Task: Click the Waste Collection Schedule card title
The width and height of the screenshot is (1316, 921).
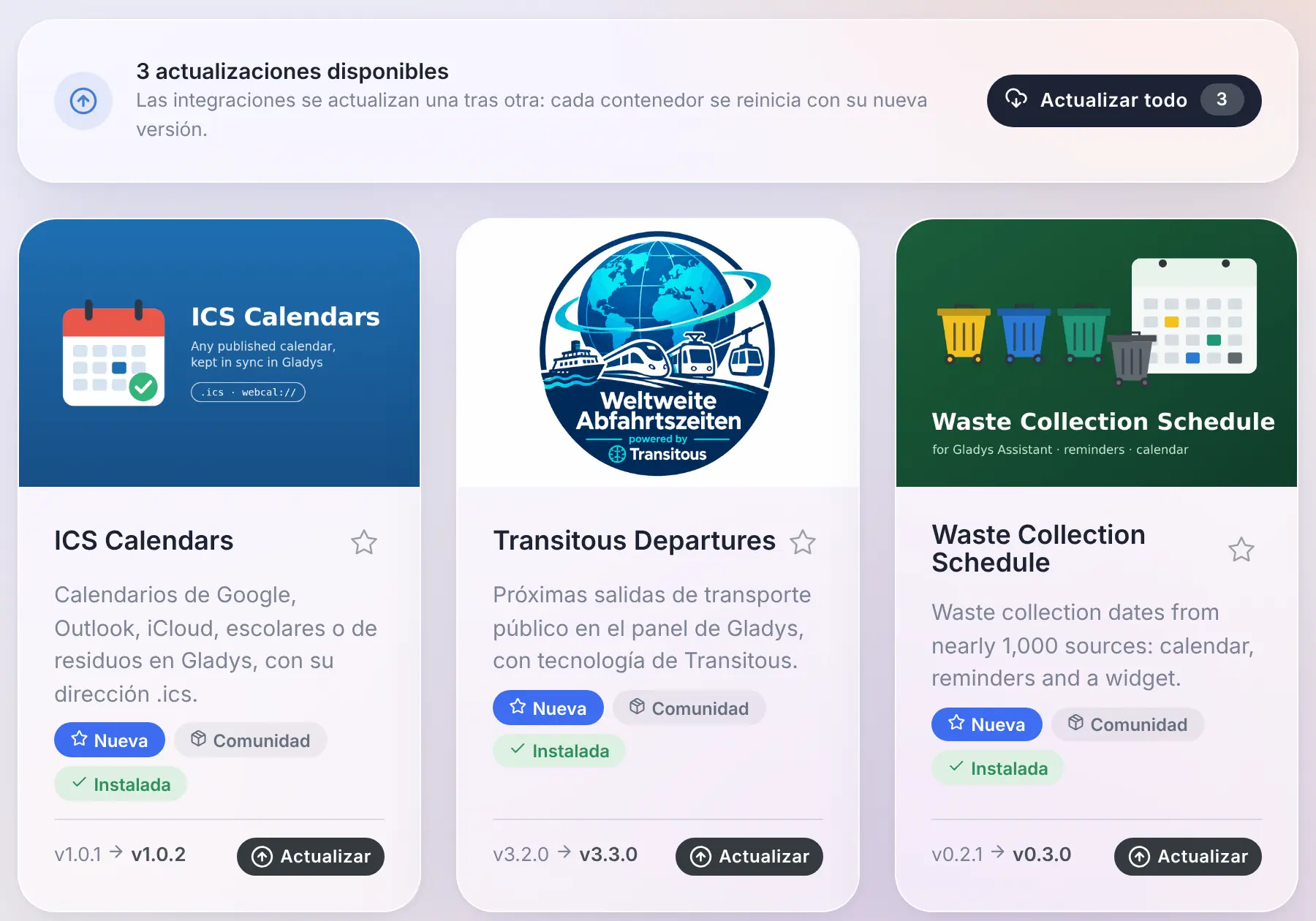Action: pyautogui.click(x=1038, y=548)
